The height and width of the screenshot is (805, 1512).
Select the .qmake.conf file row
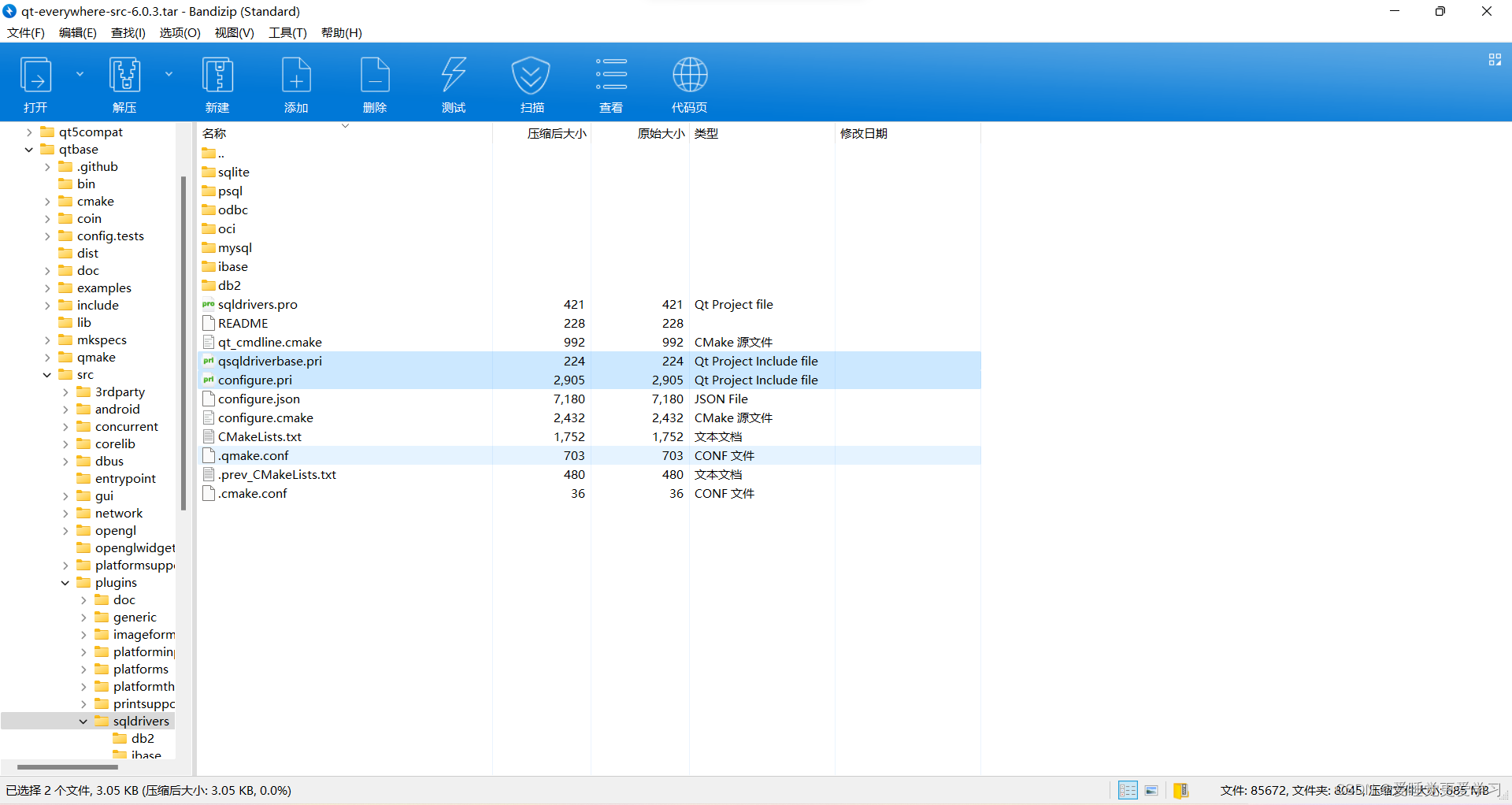(x=590, y=455)
